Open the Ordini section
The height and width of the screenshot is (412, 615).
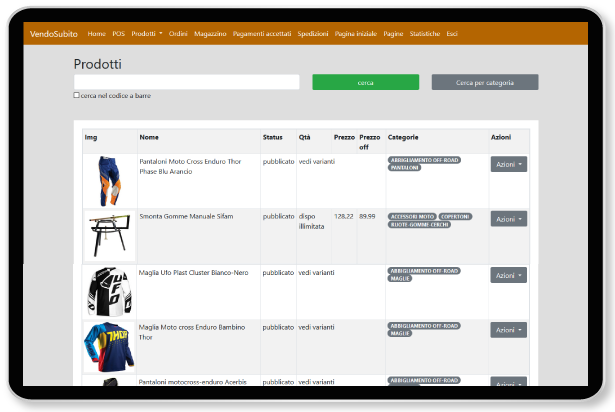pos(178,34)
